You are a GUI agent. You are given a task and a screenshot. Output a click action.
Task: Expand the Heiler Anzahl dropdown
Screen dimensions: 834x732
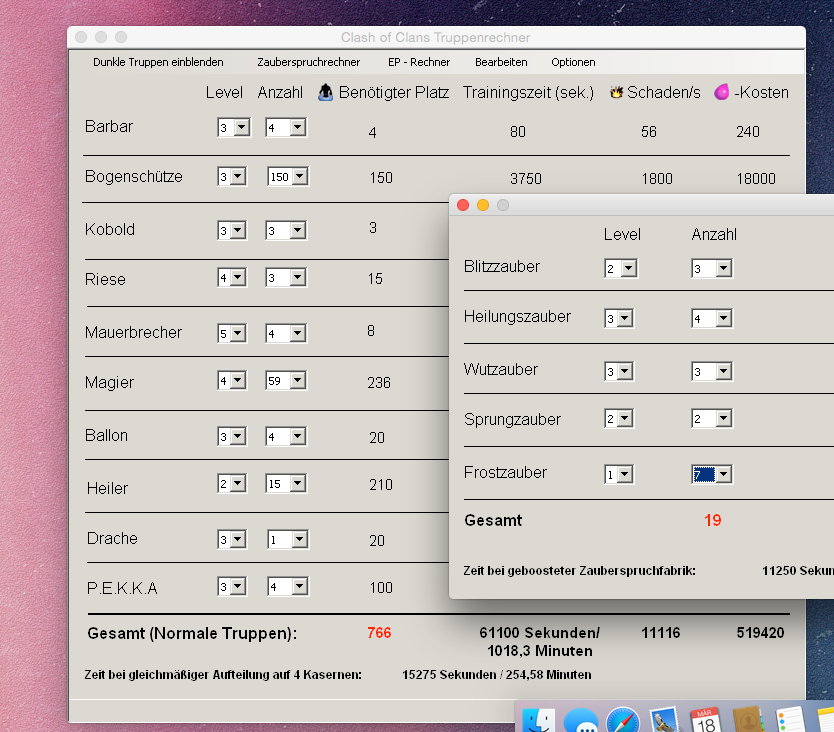286,484
